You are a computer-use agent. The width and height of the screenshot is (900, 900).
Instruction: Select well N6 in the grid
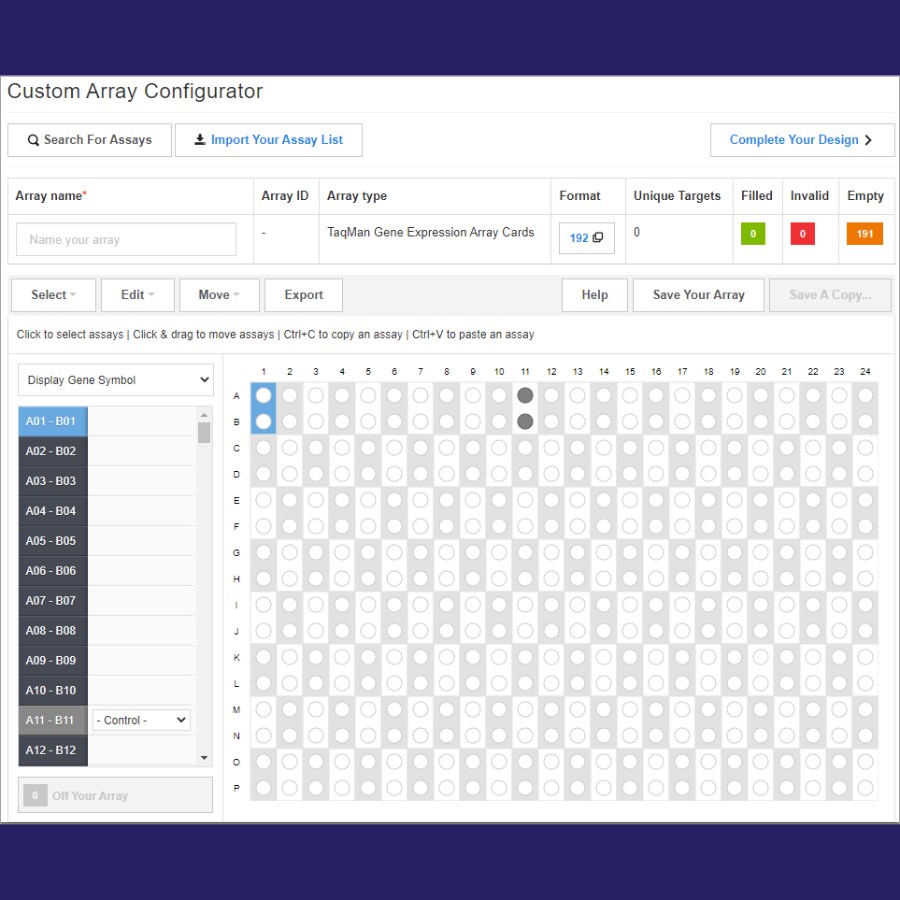coord(394,736)
